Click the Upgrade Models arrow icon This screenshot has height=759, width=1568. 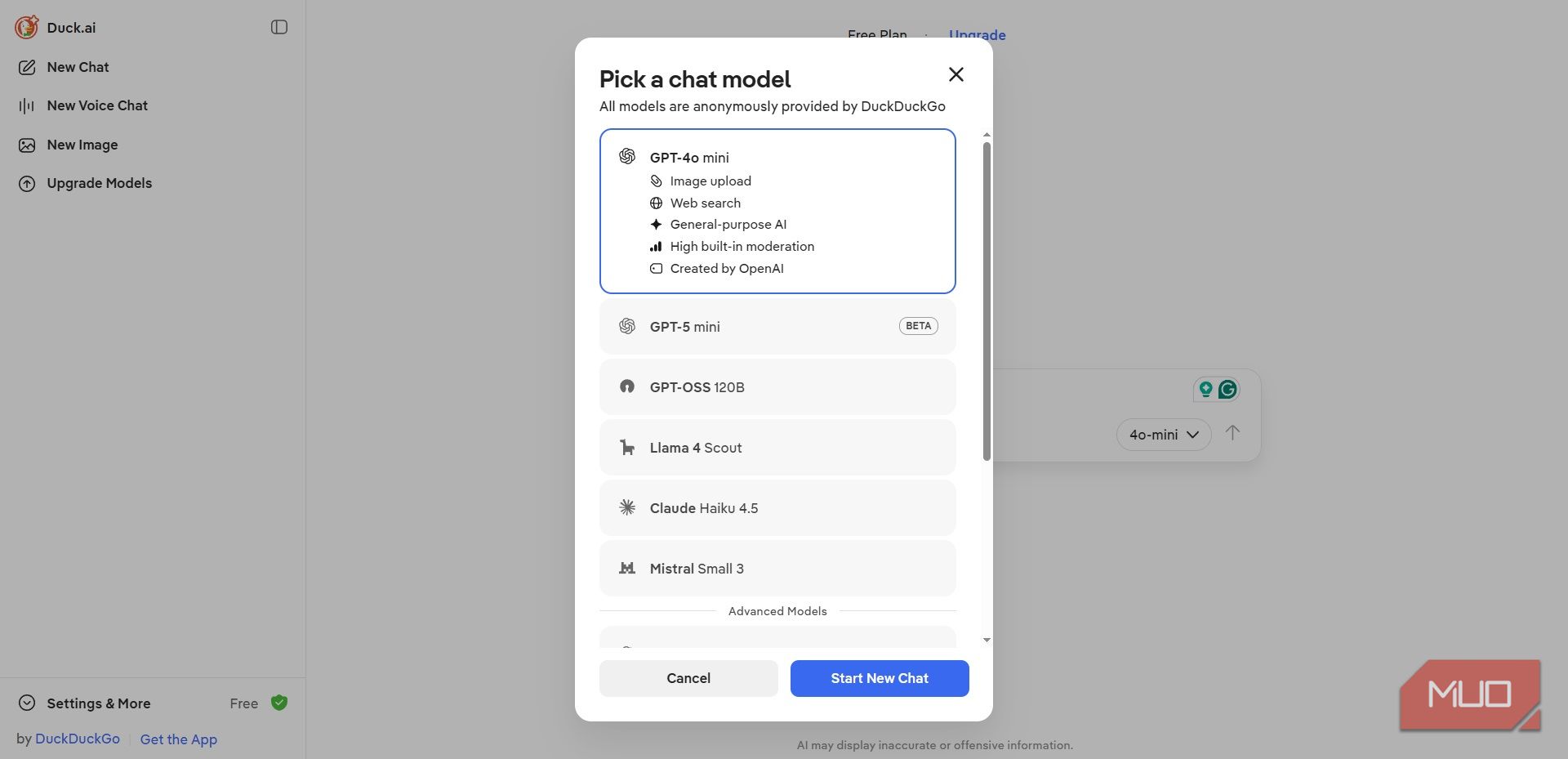[x=27, y=183]
